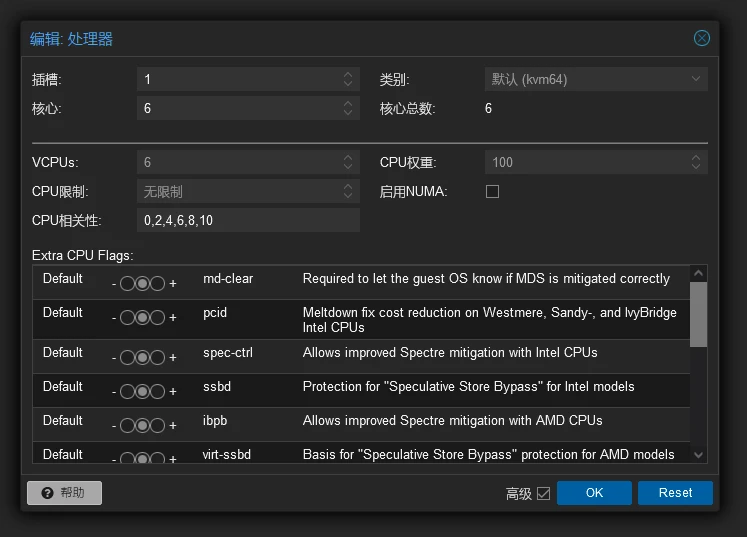The width and height of the screenshot is (747, 537).
Task: Enable the 启用NUMA checkbox
Action: [x=492, y=192]
